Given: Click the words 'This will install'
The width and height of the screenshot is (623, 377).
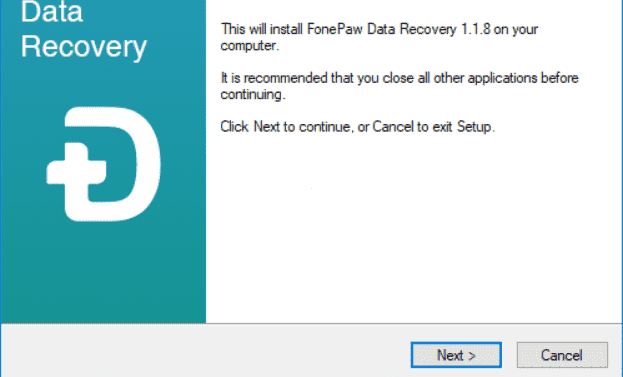Looking at the screenshot, I should (262, 29).
